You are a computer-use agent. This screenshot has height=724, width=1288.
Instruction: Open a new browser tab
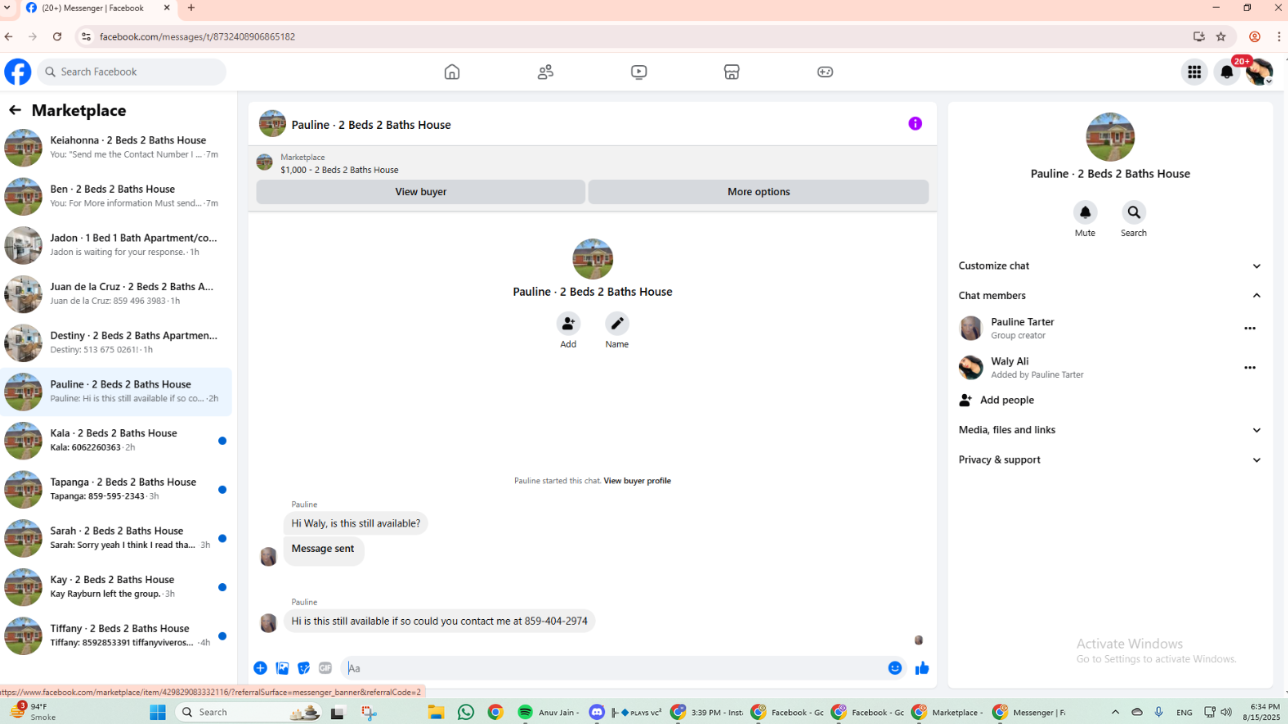tap(191, 8)
